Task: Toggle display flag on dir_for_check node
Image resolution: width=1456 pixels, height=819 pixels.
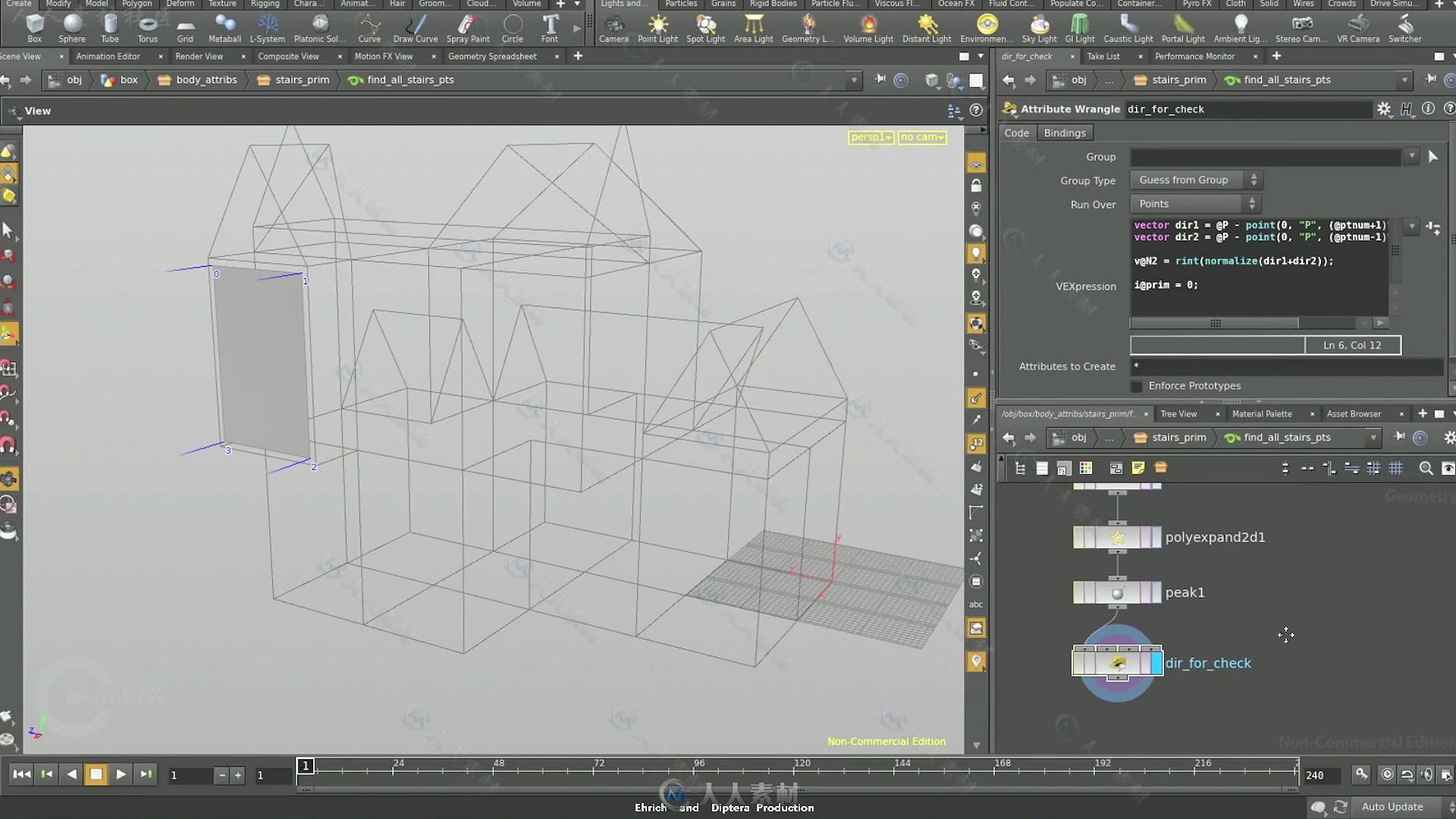Action: click(1156, 663)
